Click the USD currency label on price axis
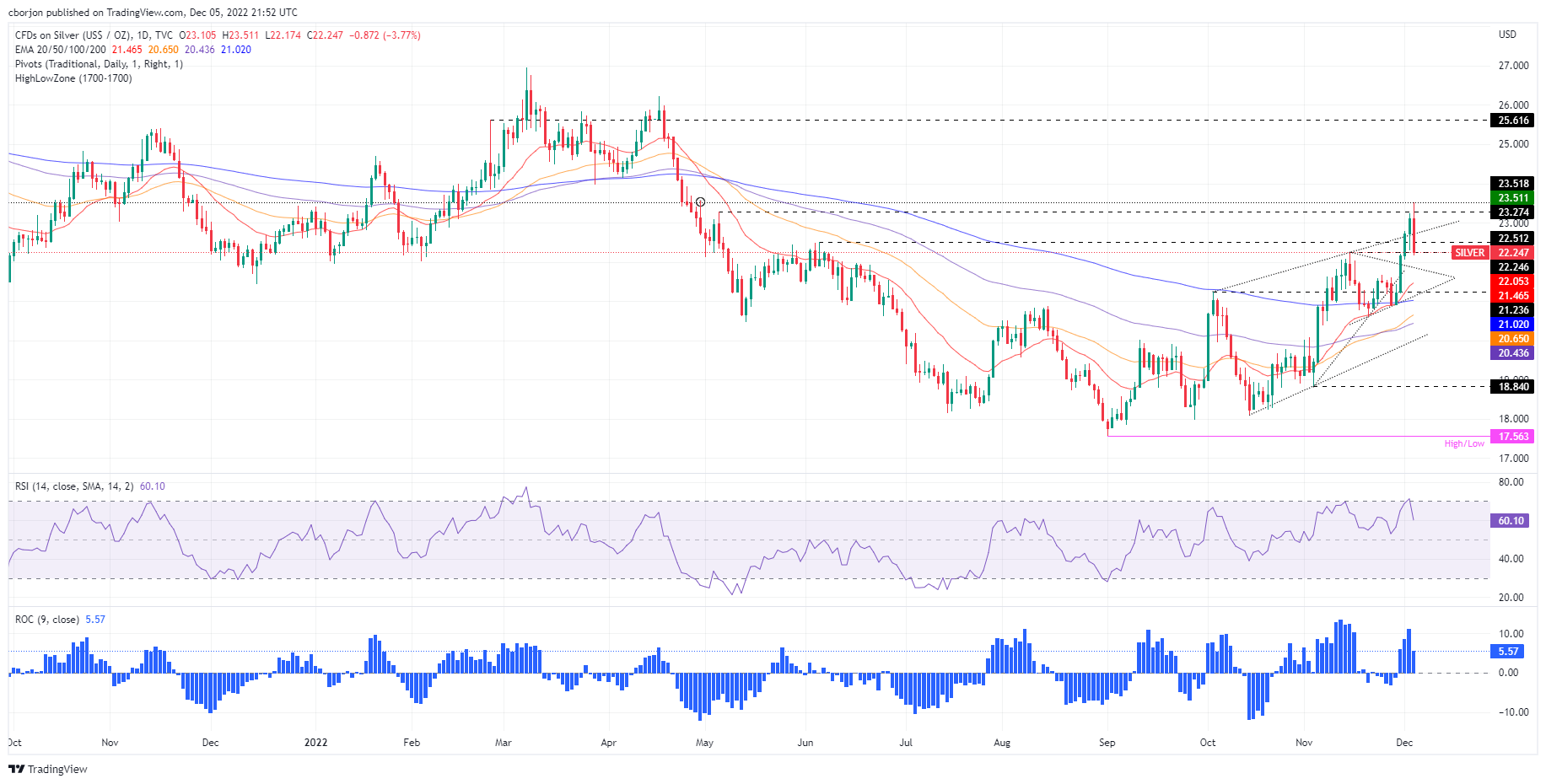The image size is (1546, 784). 1506,35
